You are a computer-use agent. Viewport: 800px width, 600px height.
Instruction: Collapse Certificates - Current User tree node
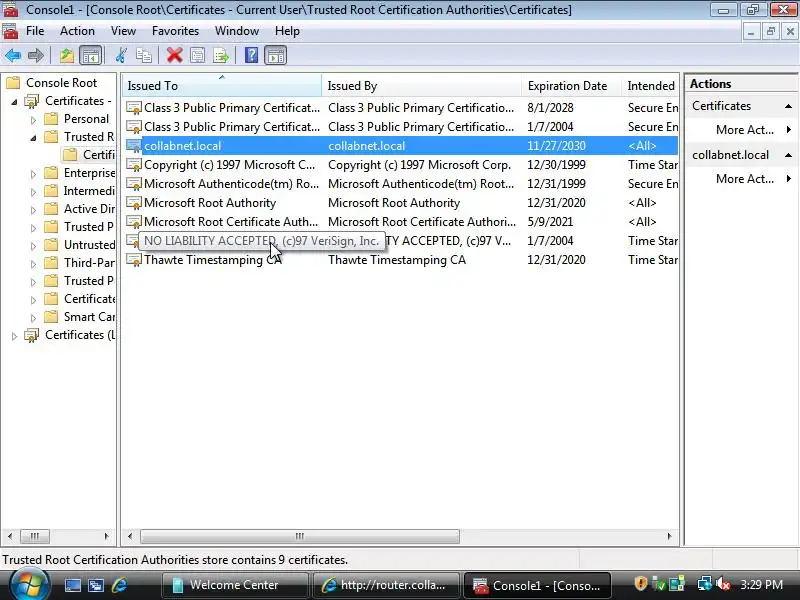(x=14, y=102)
